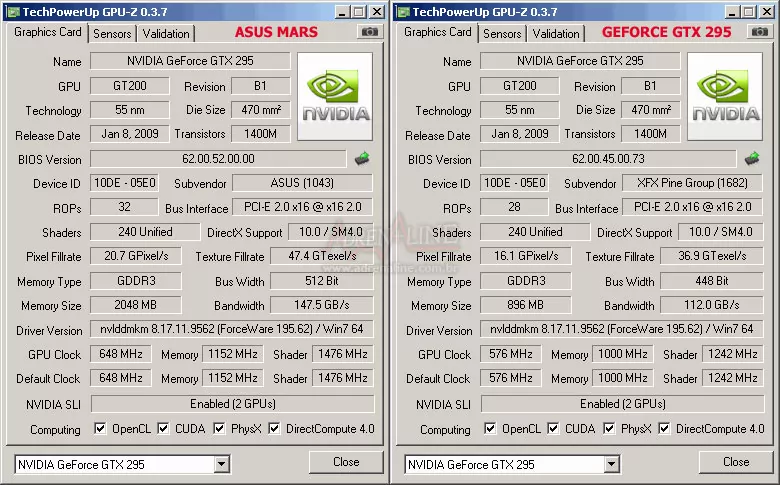Click the camera screenshot icon in GEFORCE GTX 295 window
Screen dimensions: 780x485
(760, 32)
